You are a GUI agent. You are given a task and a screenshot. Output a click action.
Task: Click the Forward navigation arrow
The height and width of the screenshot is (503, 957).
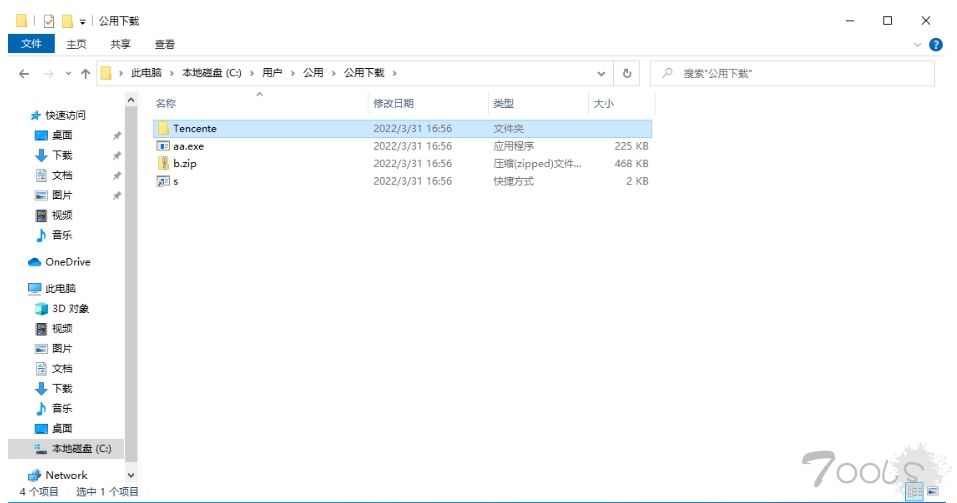48,74
